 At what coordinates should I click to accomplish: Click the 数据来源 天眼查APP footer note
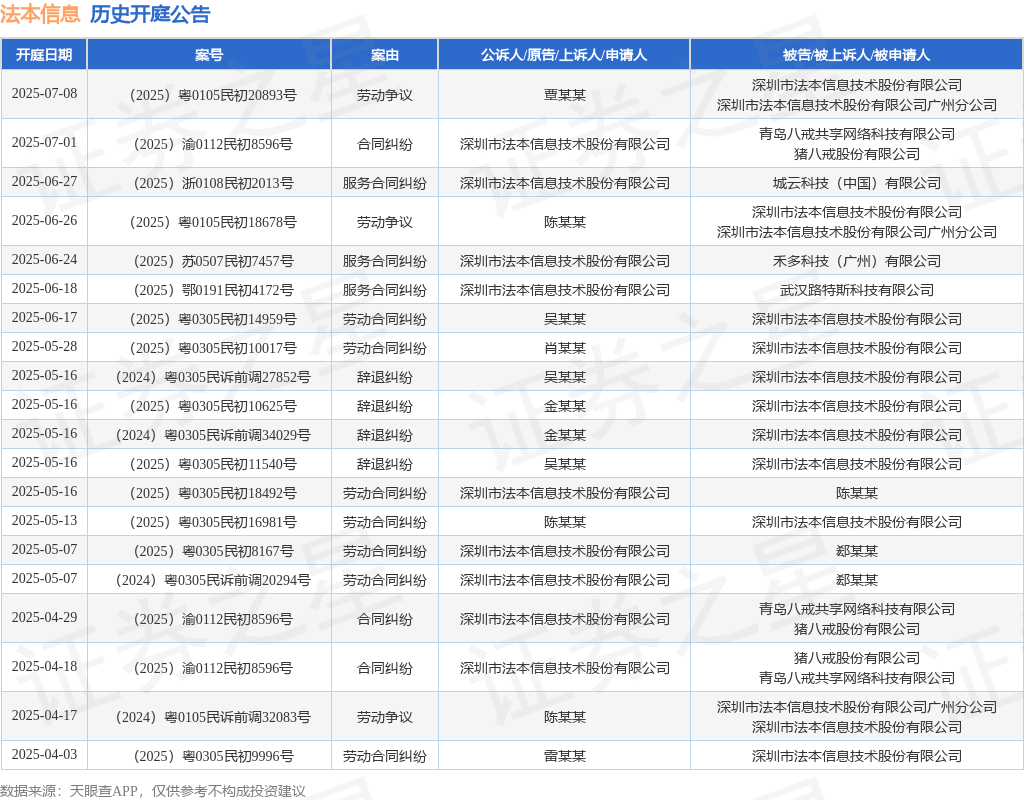pyautogui.click(x=153, y=791)
